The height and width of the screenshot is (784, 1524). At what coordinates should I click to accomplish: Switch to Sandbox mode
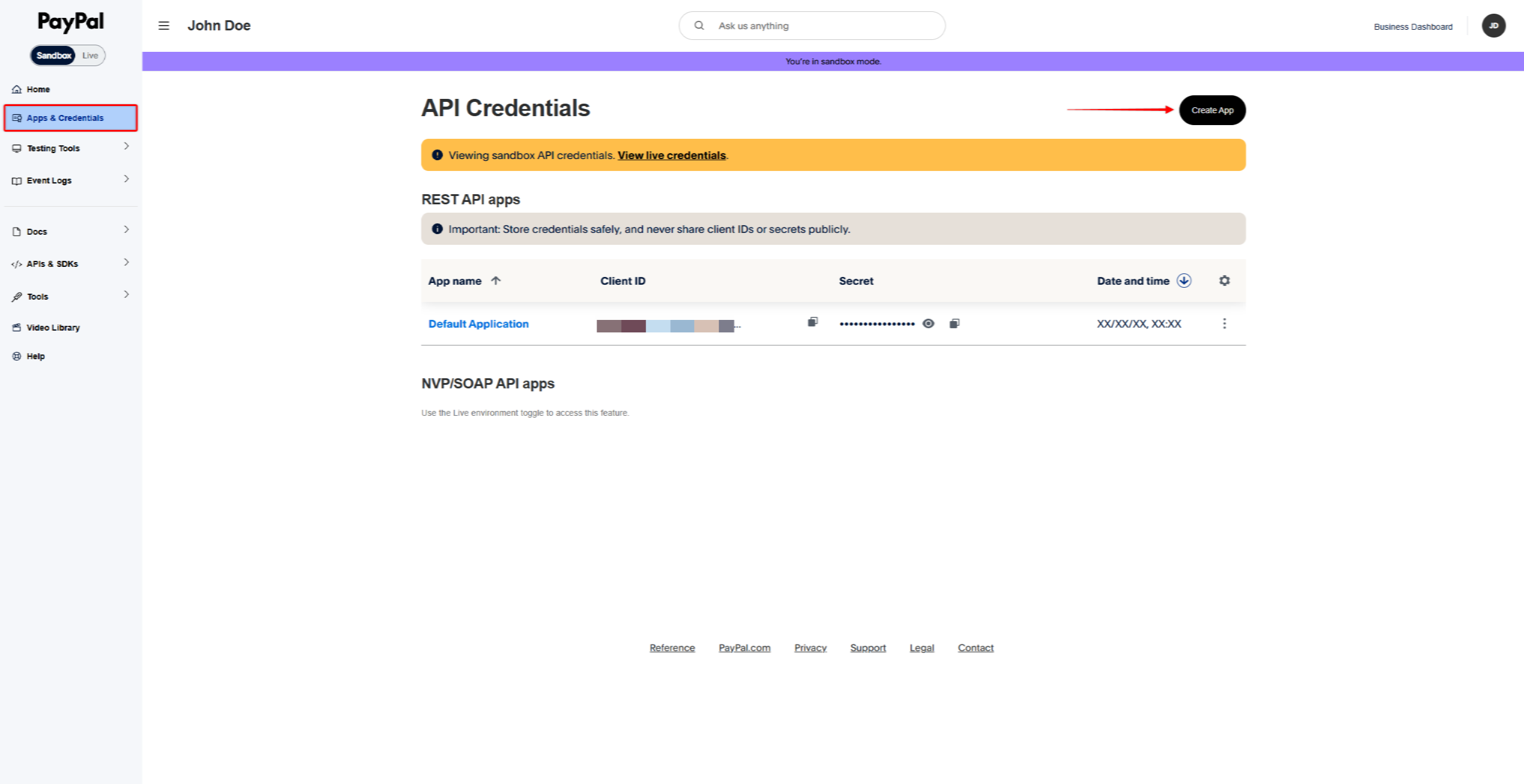click(54, 55)
